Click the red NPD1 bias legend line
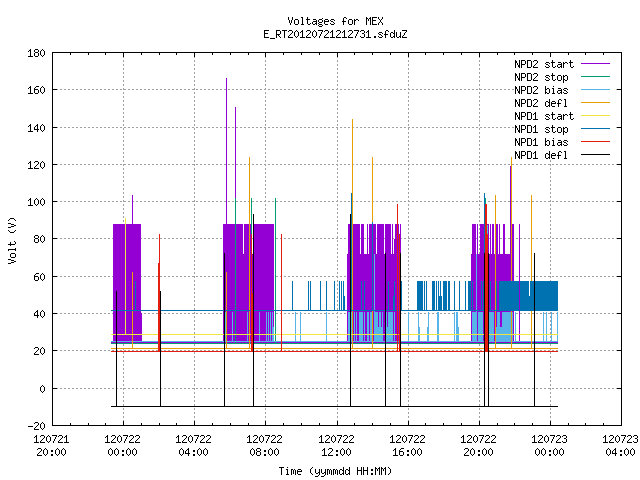The height and width of the screenshot is (480, 640). click(595, 142)
